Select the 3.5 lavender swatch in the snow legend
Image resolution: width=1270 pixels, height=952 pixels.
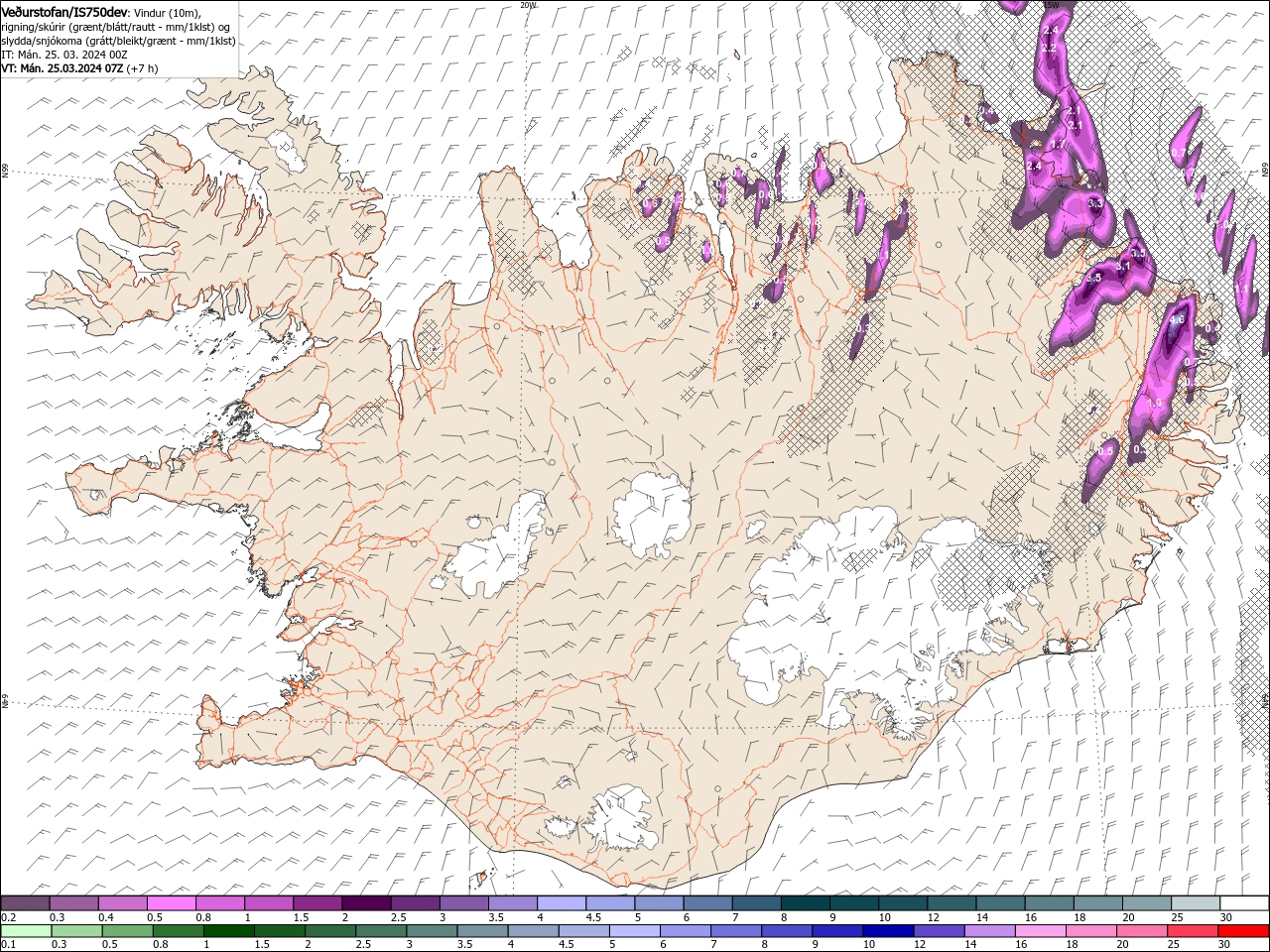coord(512,903)
